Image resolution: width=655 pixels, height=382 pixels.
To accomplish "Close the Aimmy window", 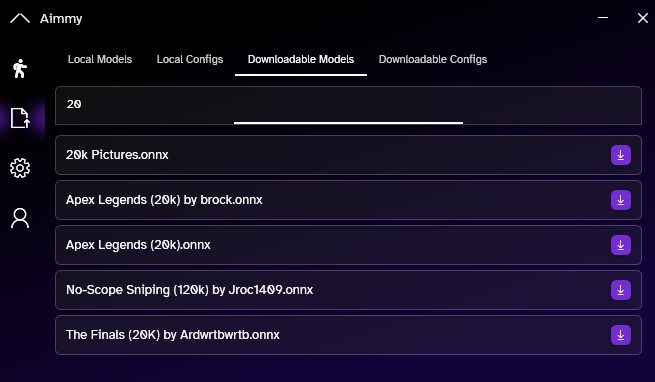I will (x=643, y=18).
